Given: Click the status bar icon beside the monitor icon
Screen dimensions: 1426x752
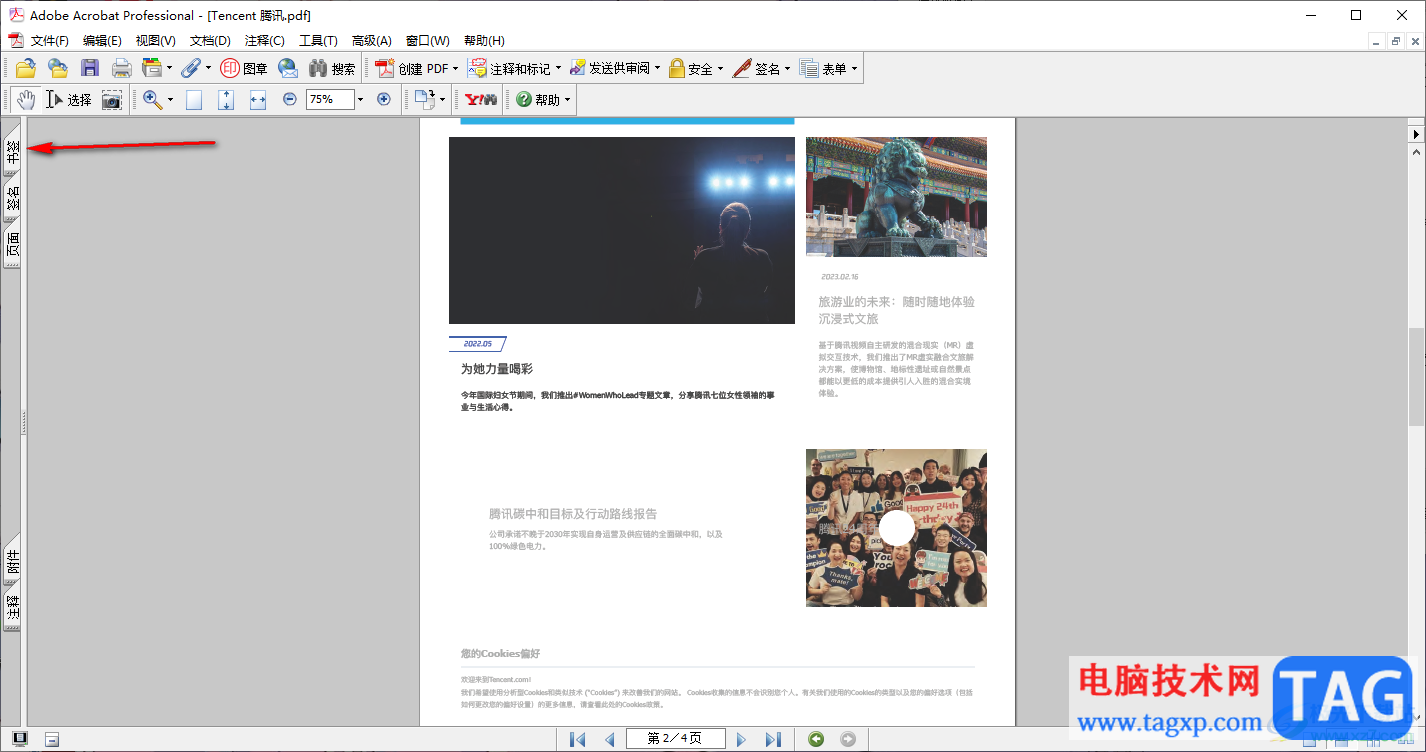Looking at the screenshot, I should click(x=52, y=739).
